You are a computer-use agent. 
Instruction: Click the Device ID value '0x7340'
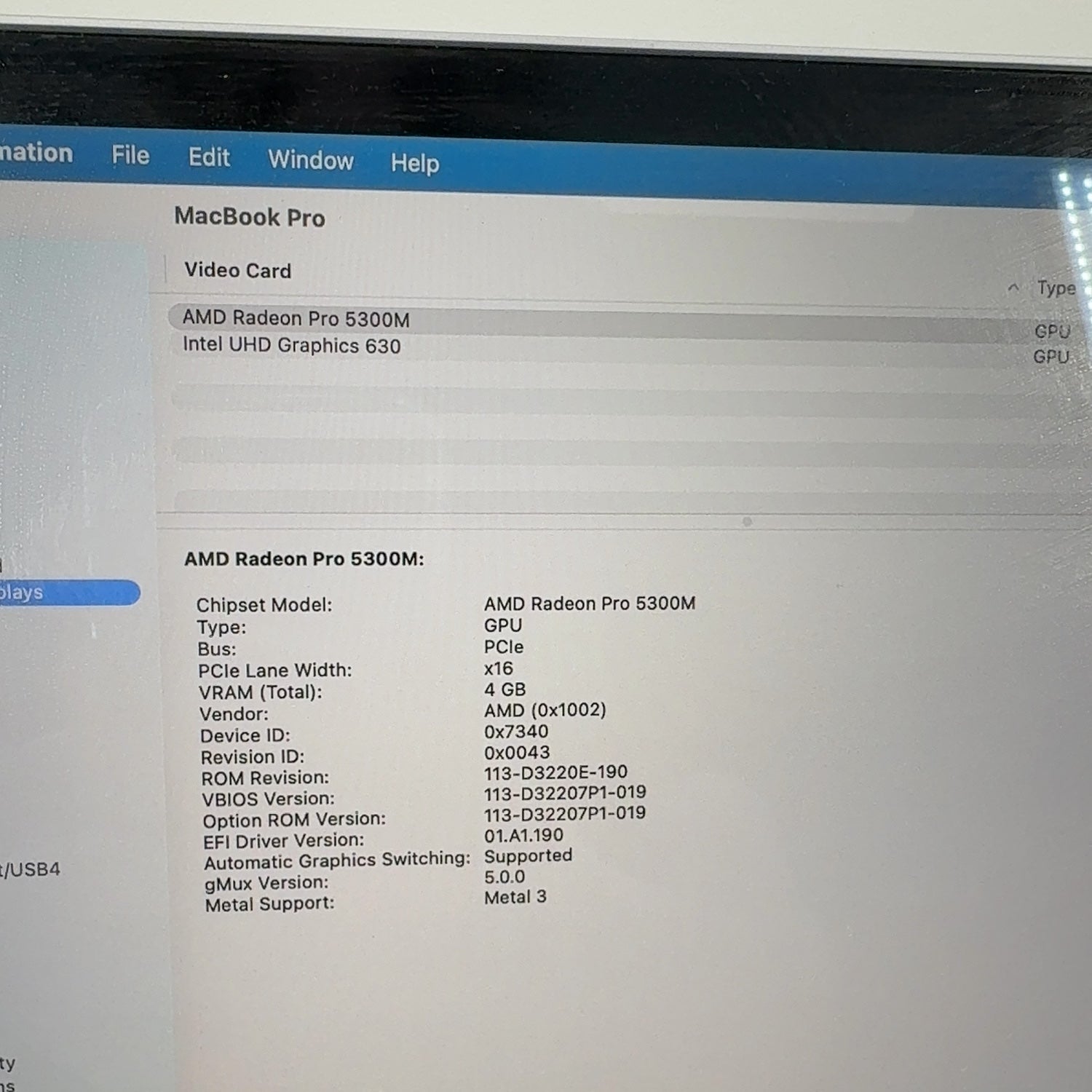pos(516,732)
